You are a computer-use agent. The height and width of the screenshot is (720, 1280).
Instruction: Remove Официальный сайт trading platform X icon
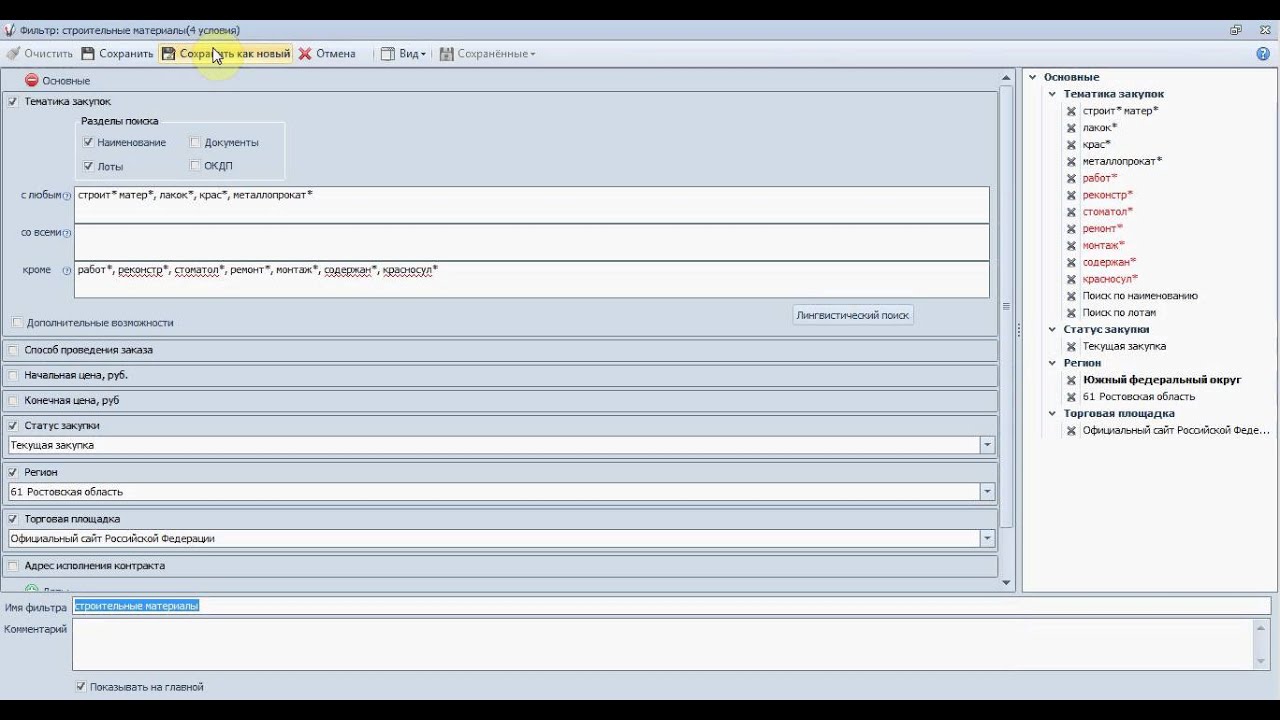[x=1071, y=431]
